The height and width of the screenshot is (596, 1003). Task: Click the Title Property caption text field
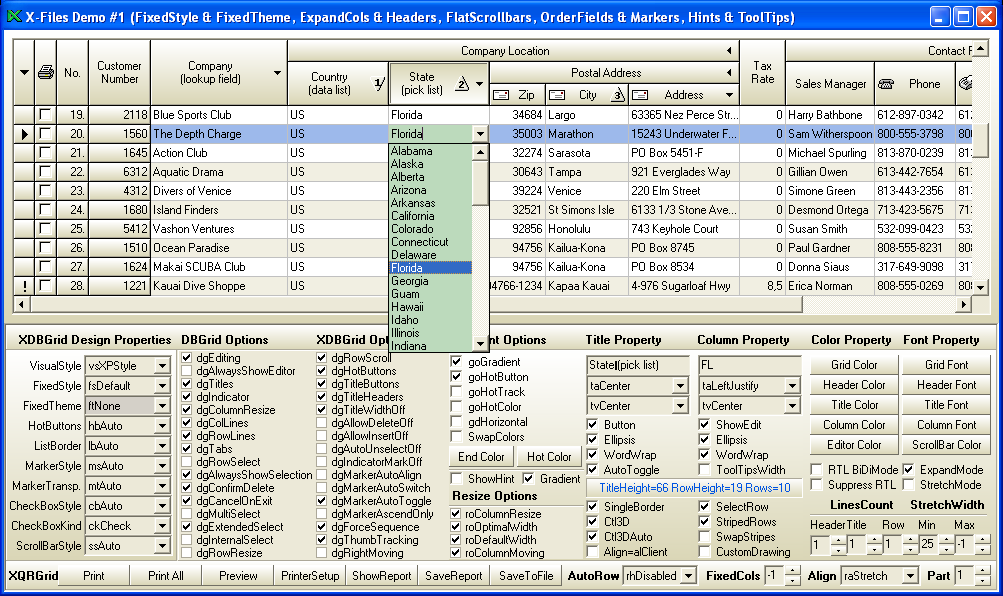coord(637,365)
